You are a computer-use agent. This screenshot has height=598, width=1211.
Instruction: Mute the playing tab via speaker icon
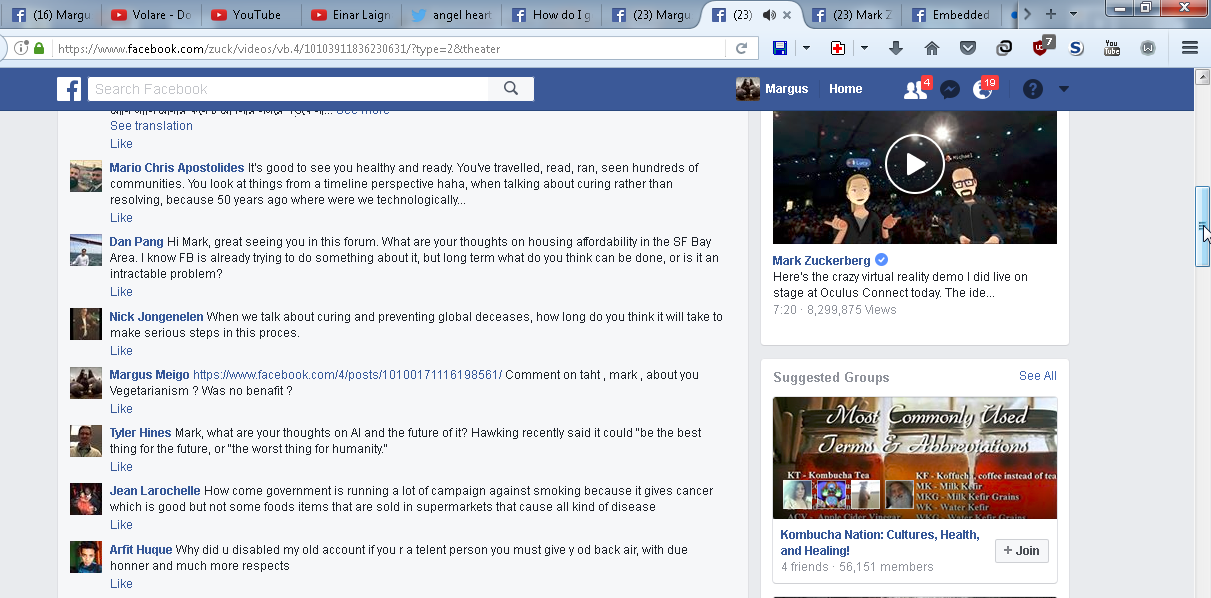pos(768,15)
